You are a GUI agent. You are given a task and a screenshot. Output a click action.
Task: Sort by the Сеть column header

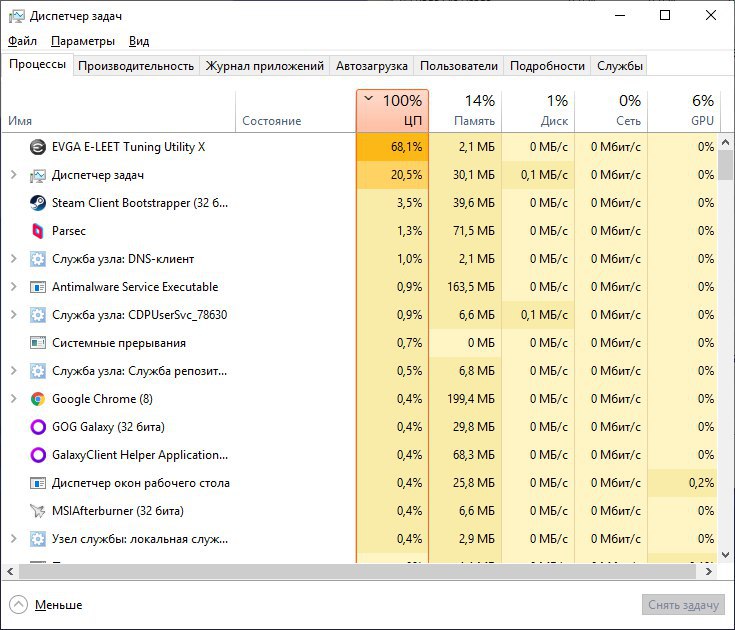pyautogui.click(x=611, y=111)
